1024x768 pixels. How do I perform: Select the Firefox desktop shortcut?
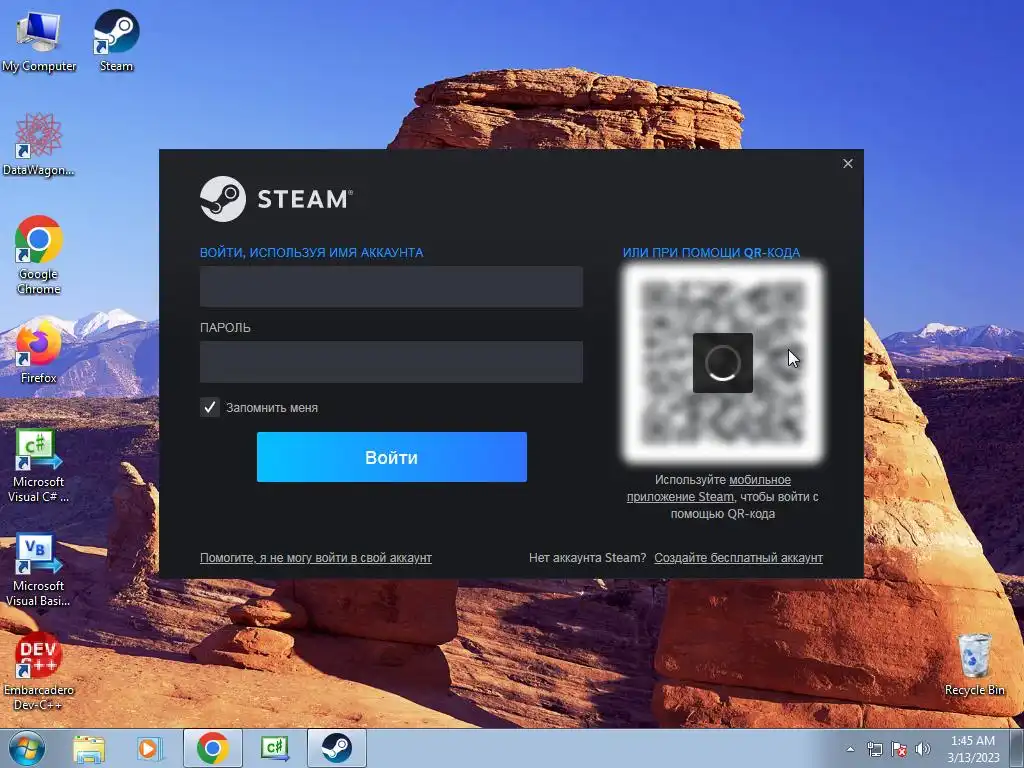(39, 351)
